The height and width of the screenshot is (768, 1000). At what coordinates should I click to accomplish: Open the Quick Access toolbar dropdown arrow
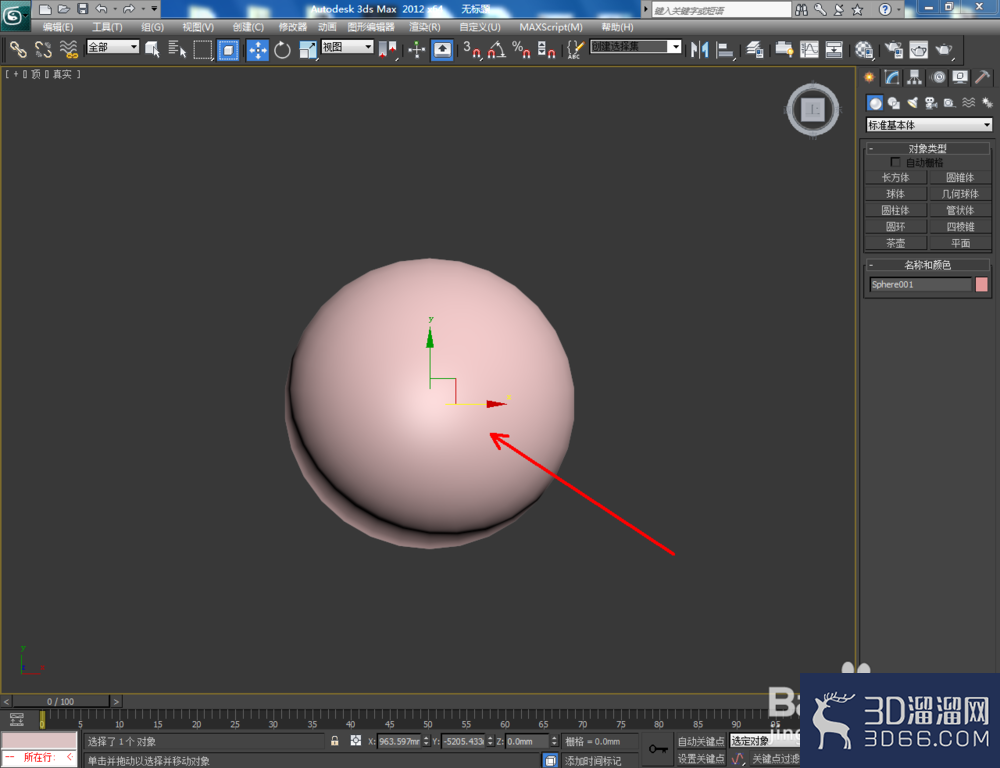[154, 8]
